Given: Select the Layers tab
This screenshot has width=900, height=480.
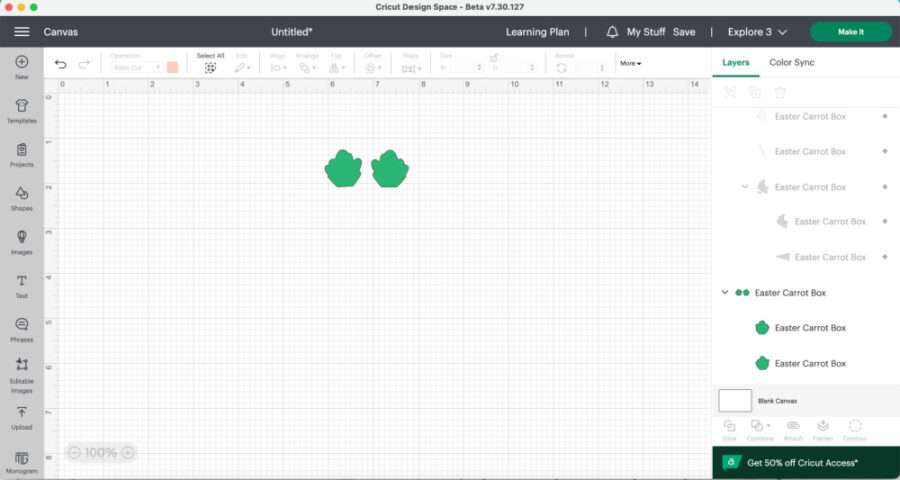Looking at the screenshot, I should 736,62.
